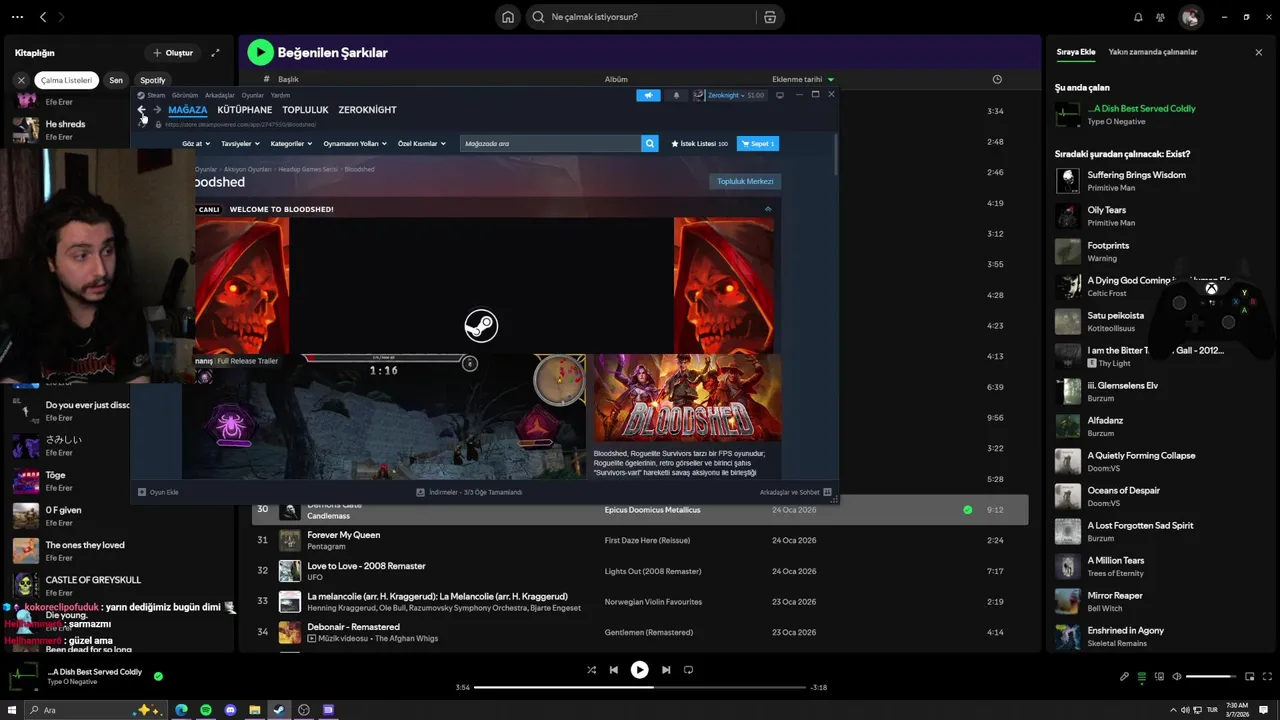Toggle repeat in Spotify player
This screenshot has width=1280, height=720.
pyautogui.click(x=688, y=670)
